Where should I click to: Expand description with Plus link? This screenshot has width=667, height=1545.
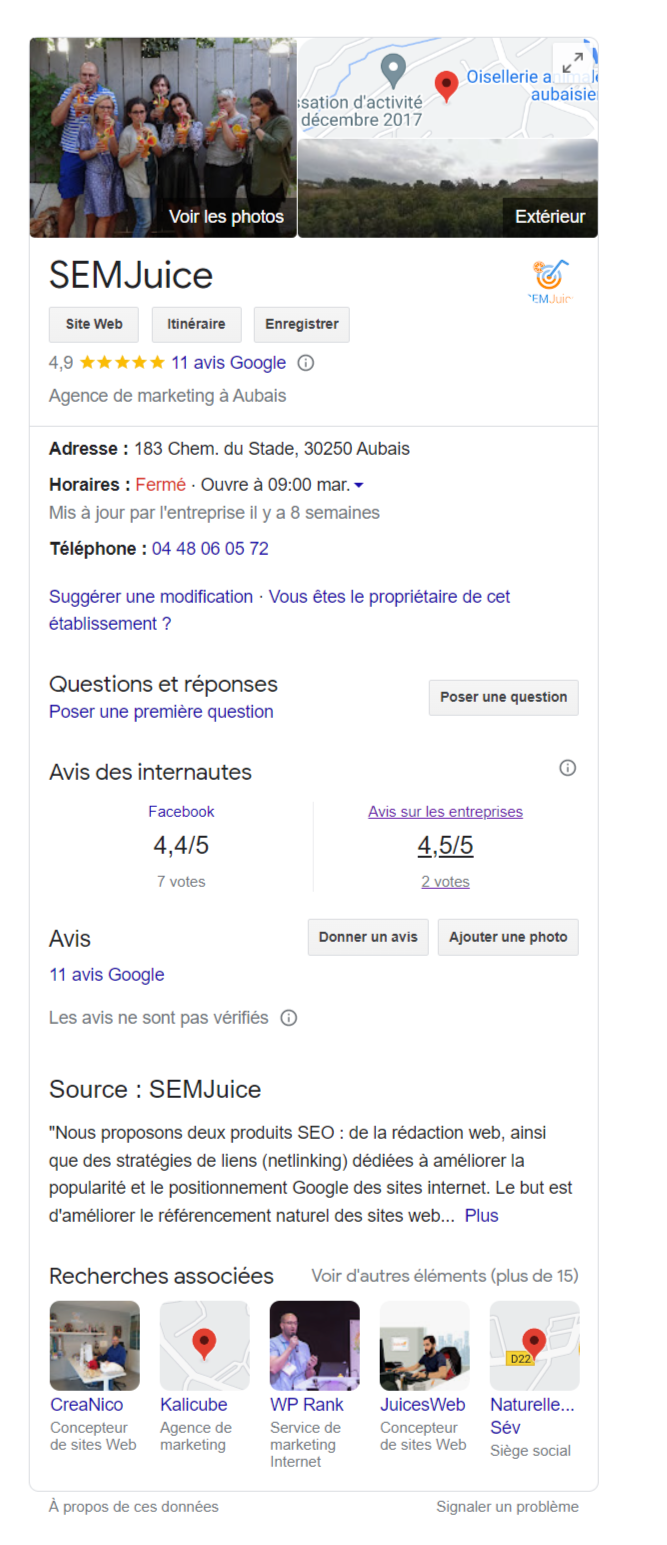click(481, 1215)
